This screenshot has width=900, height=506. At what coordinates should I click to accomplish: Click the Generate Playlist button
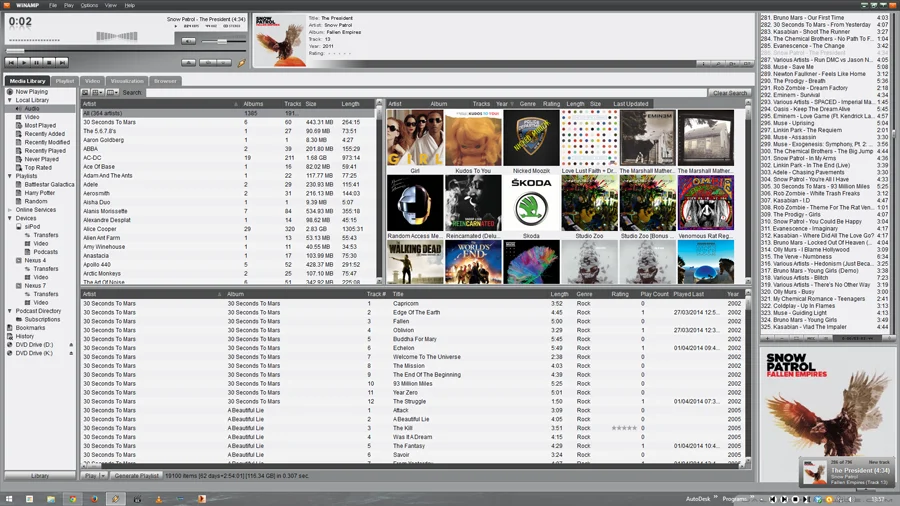(137, 476)
